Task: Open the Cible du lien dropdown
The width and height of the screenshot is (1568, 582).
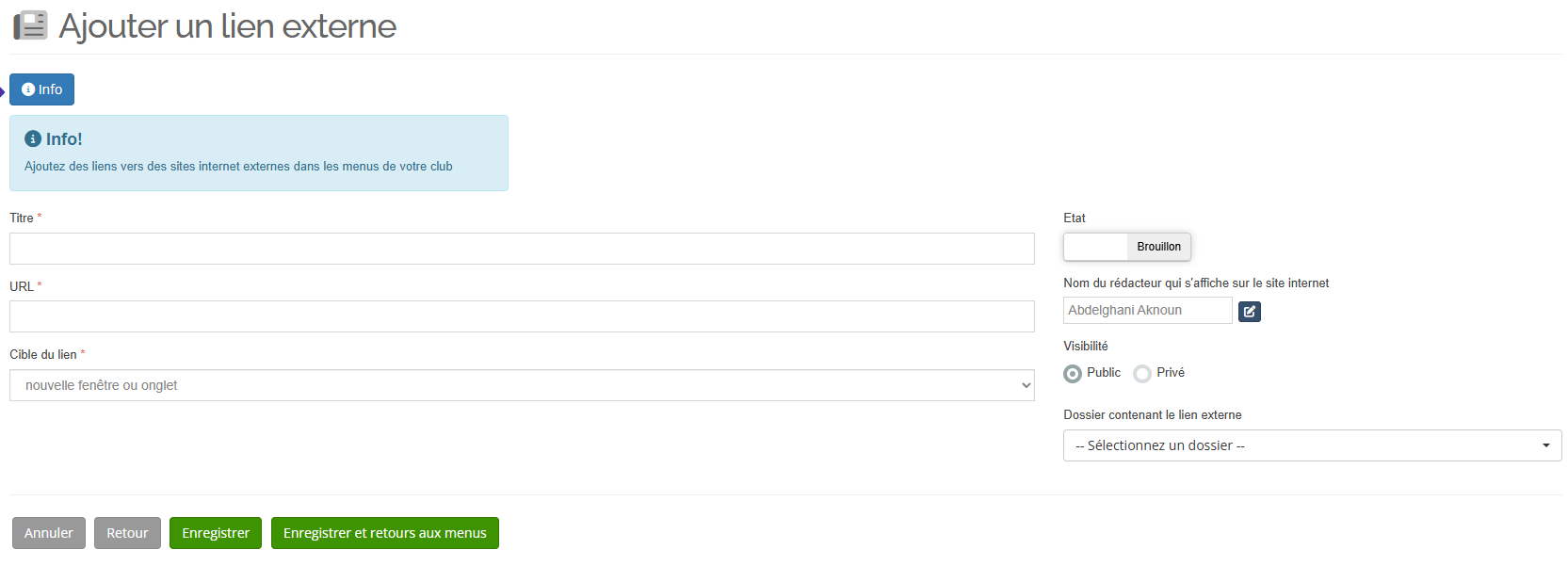Action: [522, 385]
